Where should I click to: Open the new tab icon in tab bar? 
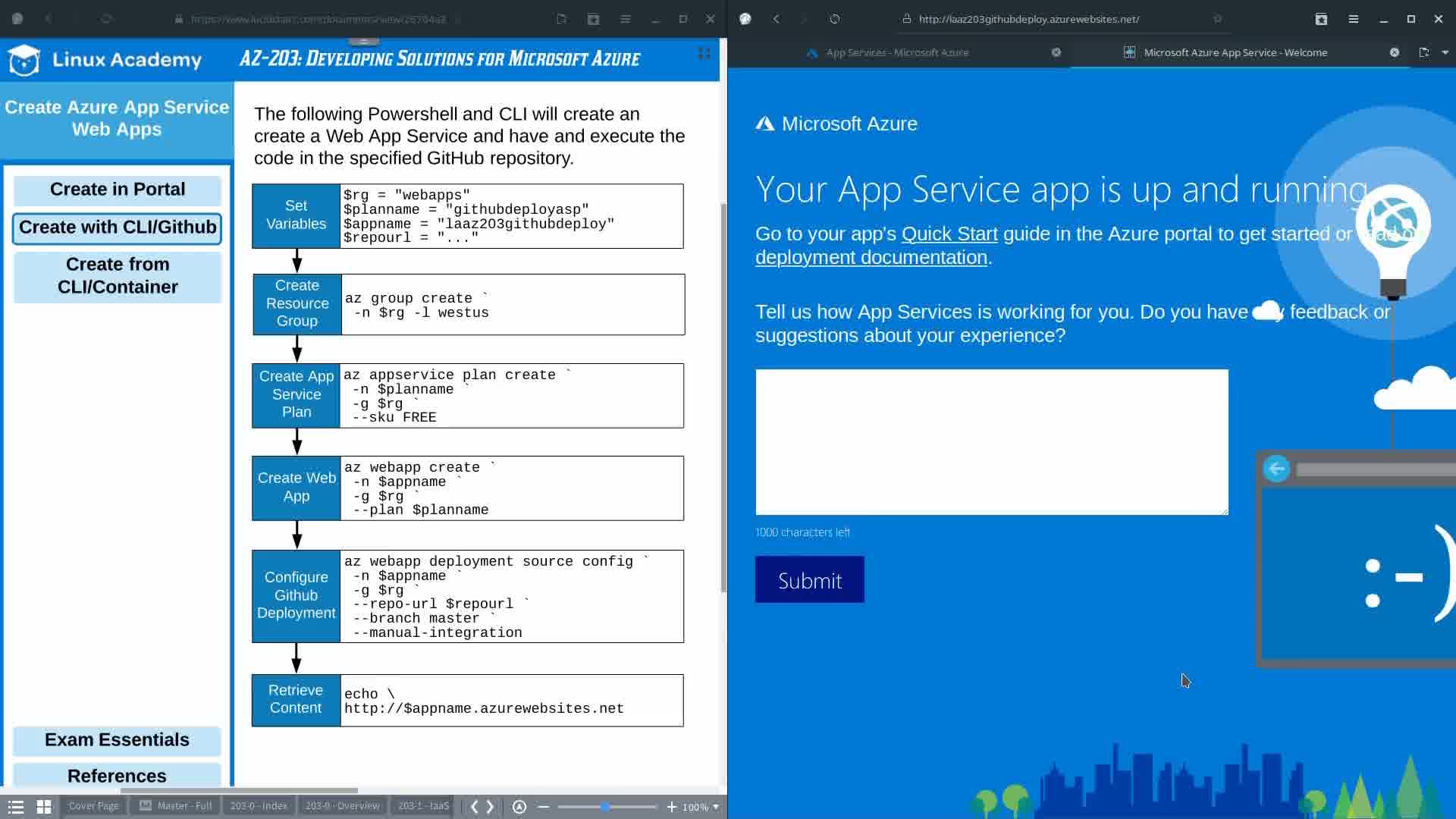1423,52
